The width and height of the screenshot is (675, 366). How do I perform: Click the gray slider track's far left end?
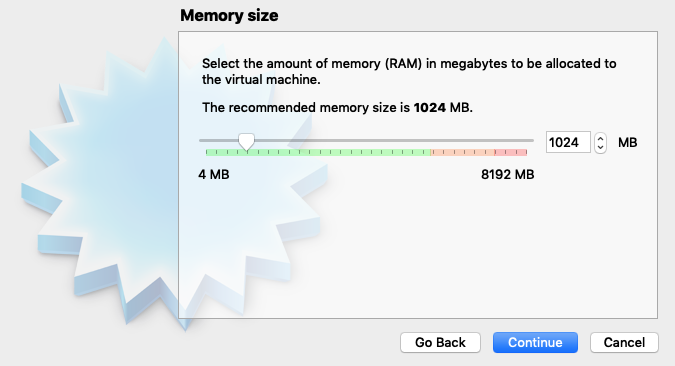[202, 140]
